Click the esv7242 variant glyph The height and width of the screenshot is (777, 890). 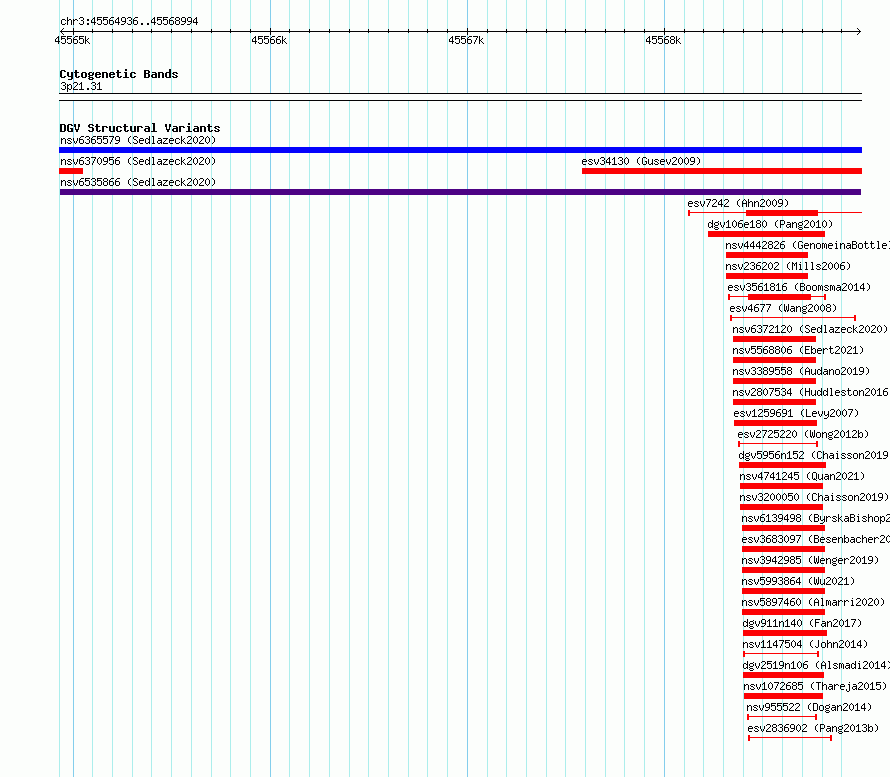coord(775,213)
